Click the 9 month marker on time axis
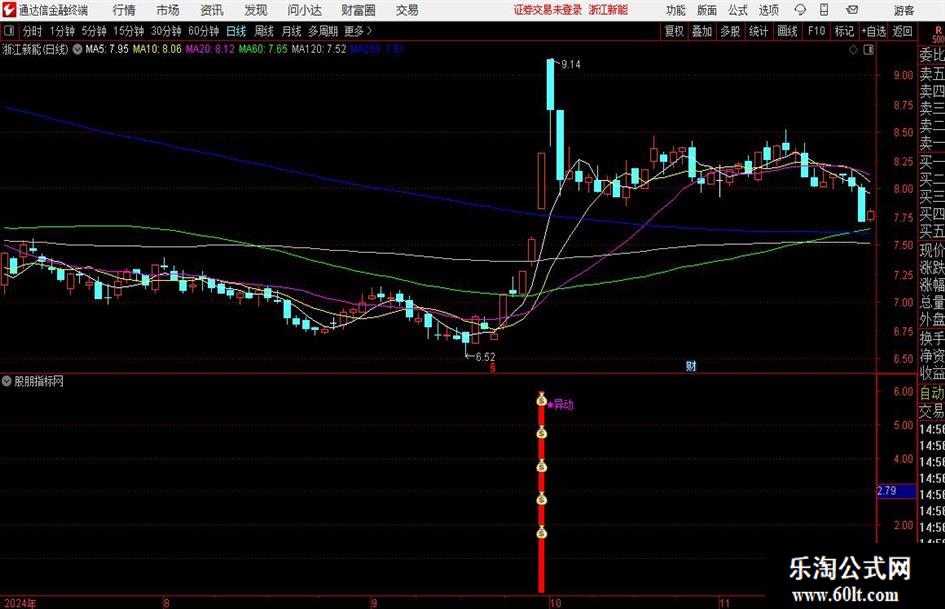 [x=374, y=603]
